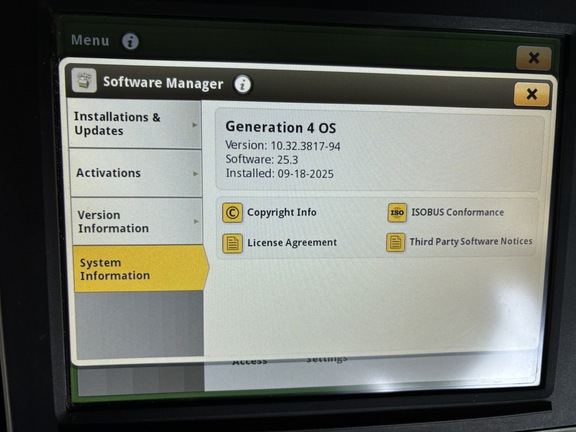Select the Version Information tab
576x432 pixels.
pyautogui.click(x=137, y=221)
